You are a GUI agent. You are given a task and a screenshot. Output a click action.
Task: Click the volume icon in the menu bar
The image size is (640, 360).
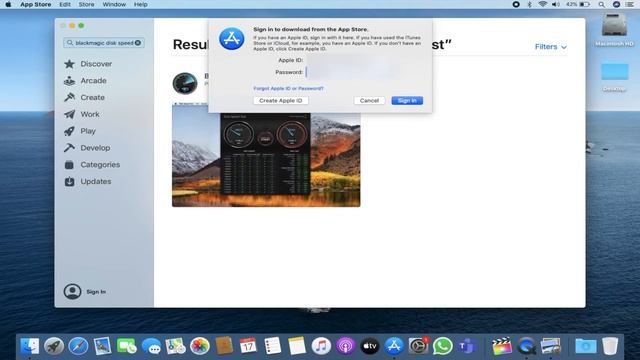[x=556, y=4]
